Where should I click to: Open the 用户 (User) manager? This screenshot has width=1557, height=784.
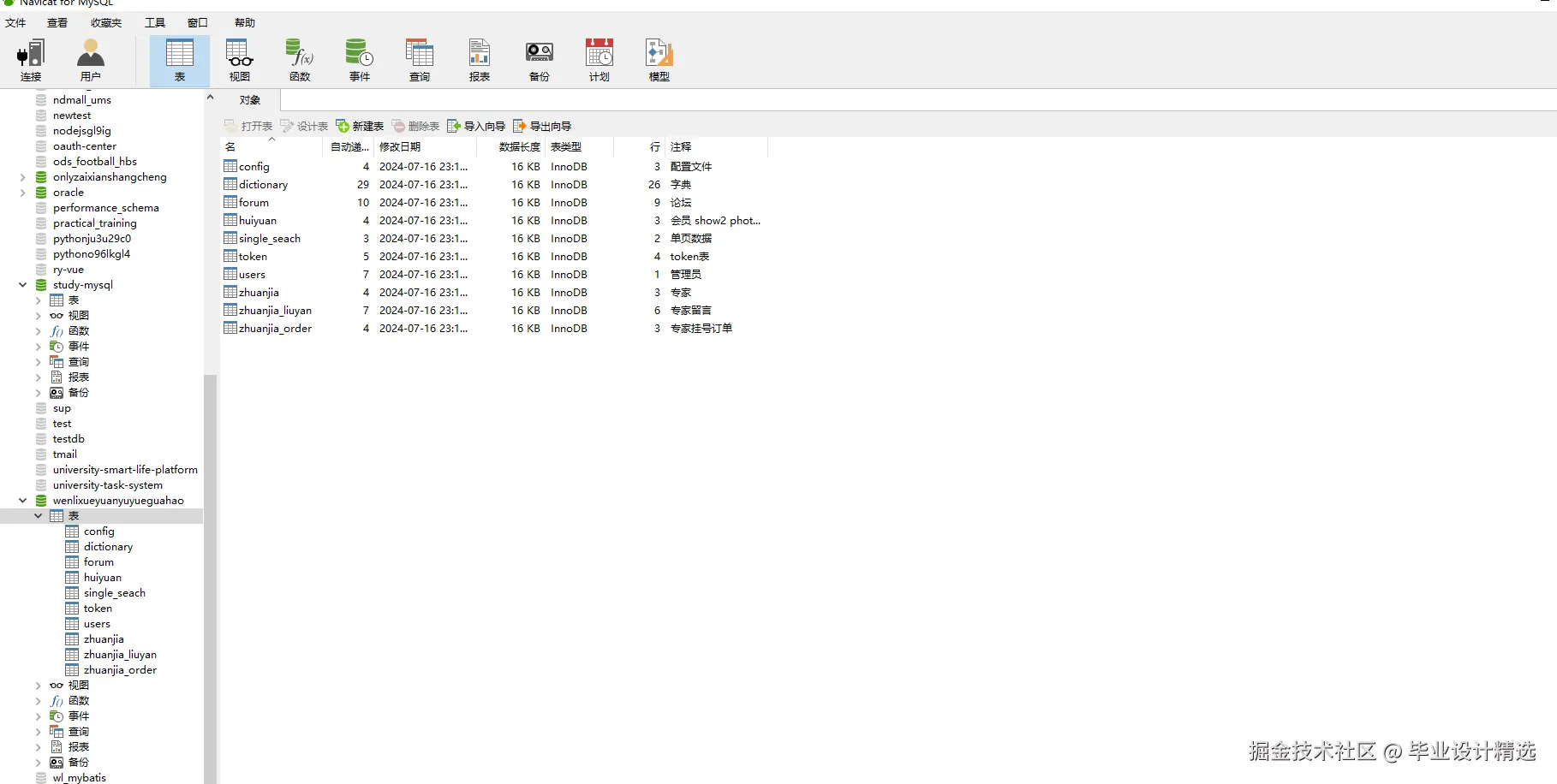[91, 61]
